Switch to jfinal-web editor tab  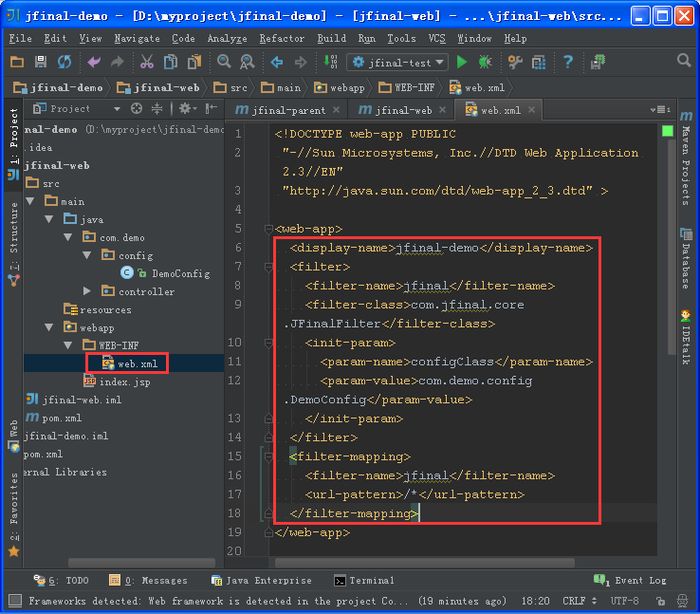(402, 110)
